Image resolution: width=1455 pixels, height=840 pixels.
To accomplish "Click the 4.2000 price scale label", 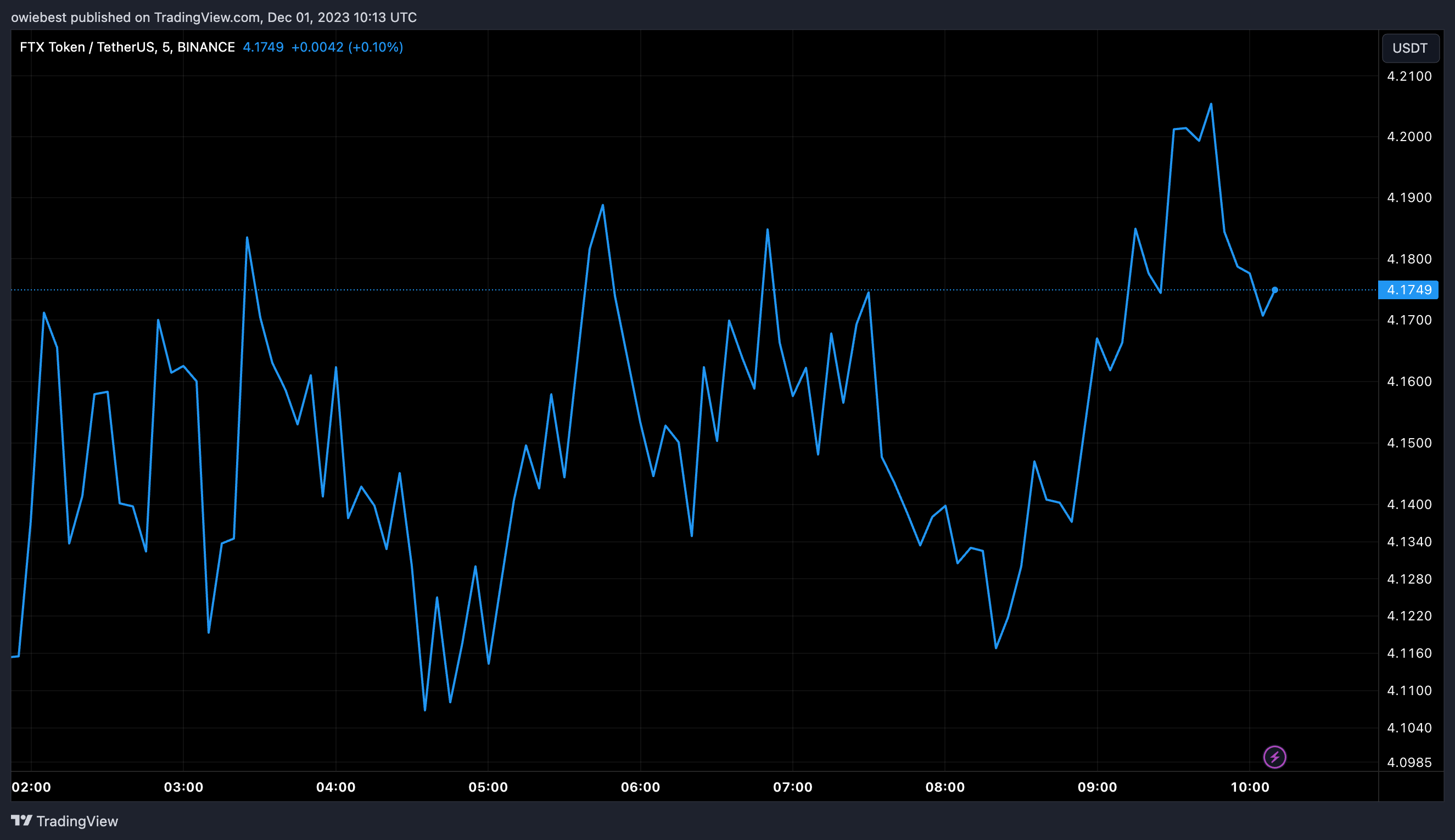I will [1409, 137].
